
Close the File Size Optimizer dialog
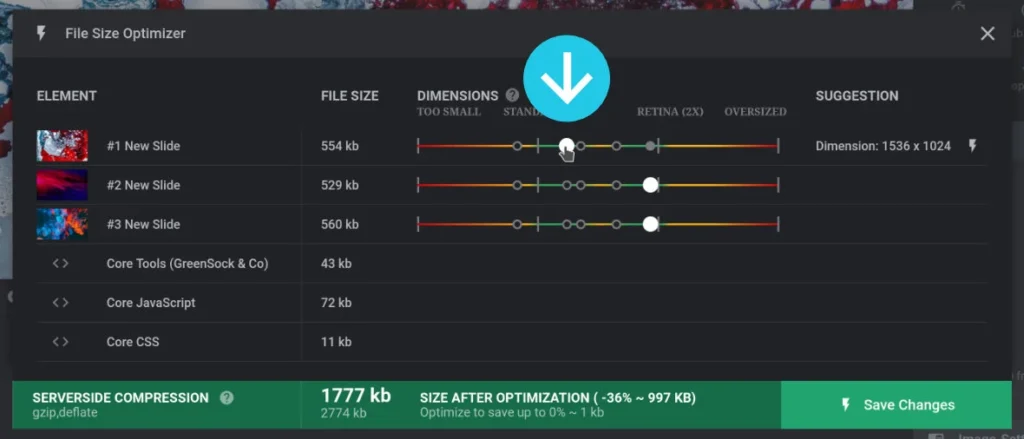[x=987, y=33]
